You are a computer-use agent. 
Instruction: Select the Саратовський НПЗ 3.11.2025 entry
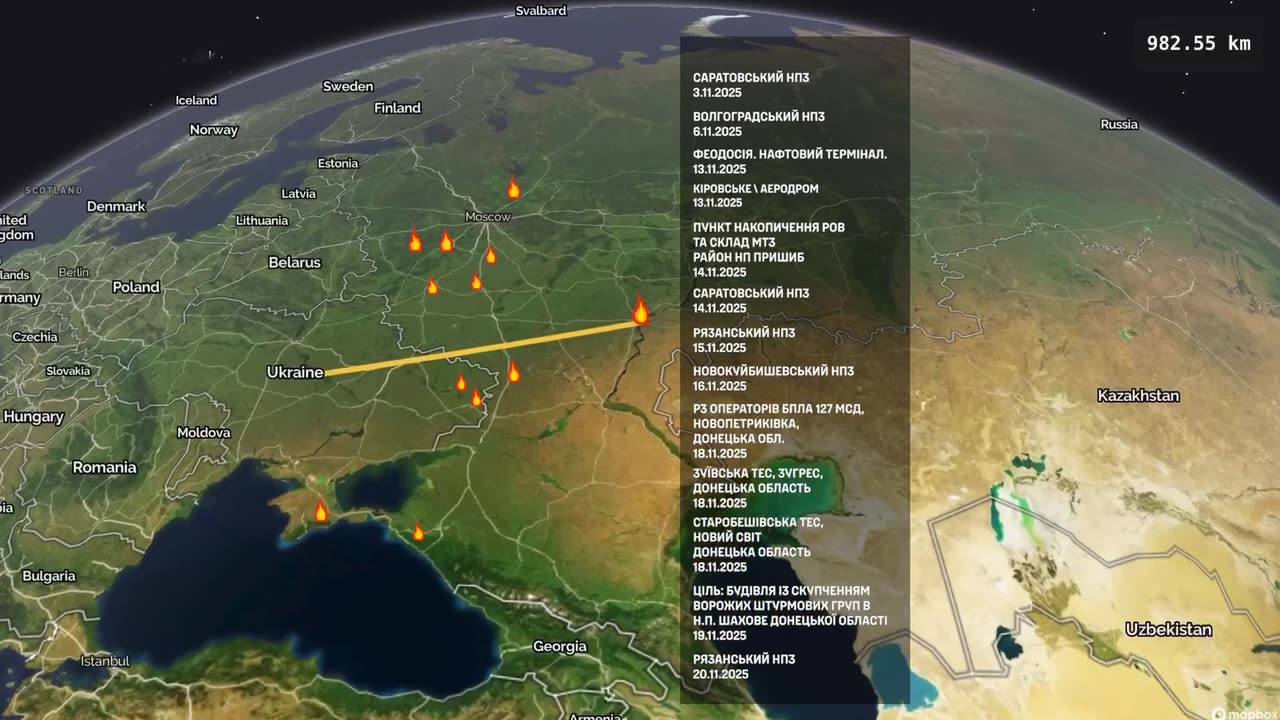[x=751, y=84]
